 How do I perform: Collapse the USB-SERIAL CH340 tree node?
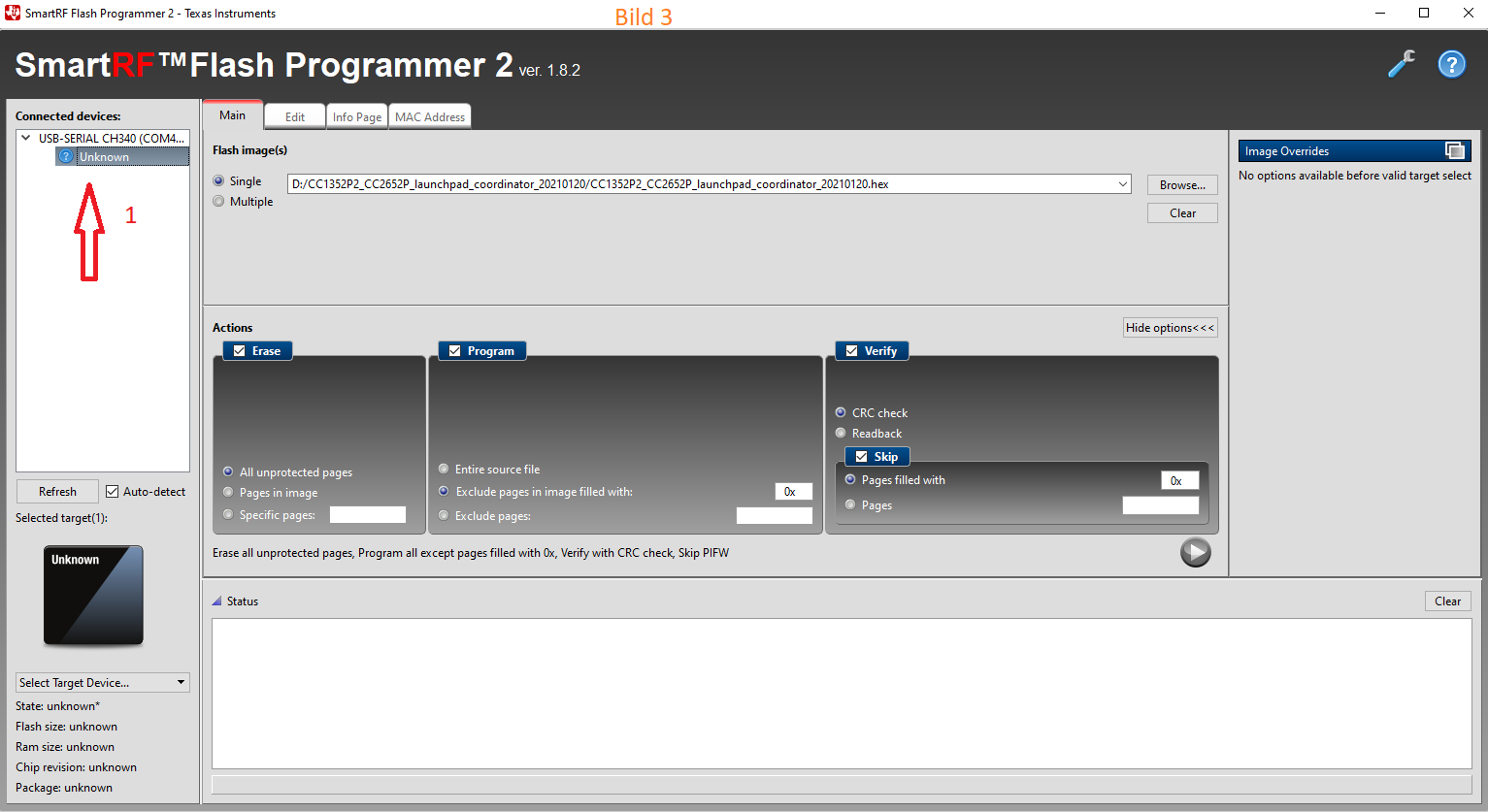(25, 138)
